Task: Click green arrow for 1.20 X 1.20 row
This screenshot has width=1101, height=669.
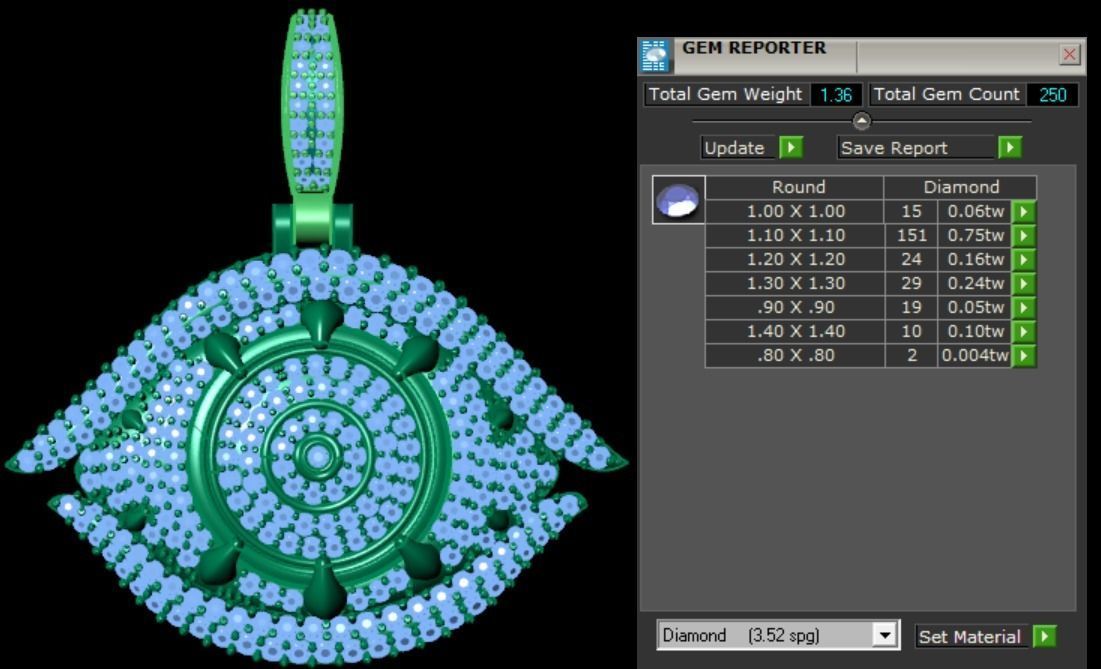Action: tap(1024, 259)
